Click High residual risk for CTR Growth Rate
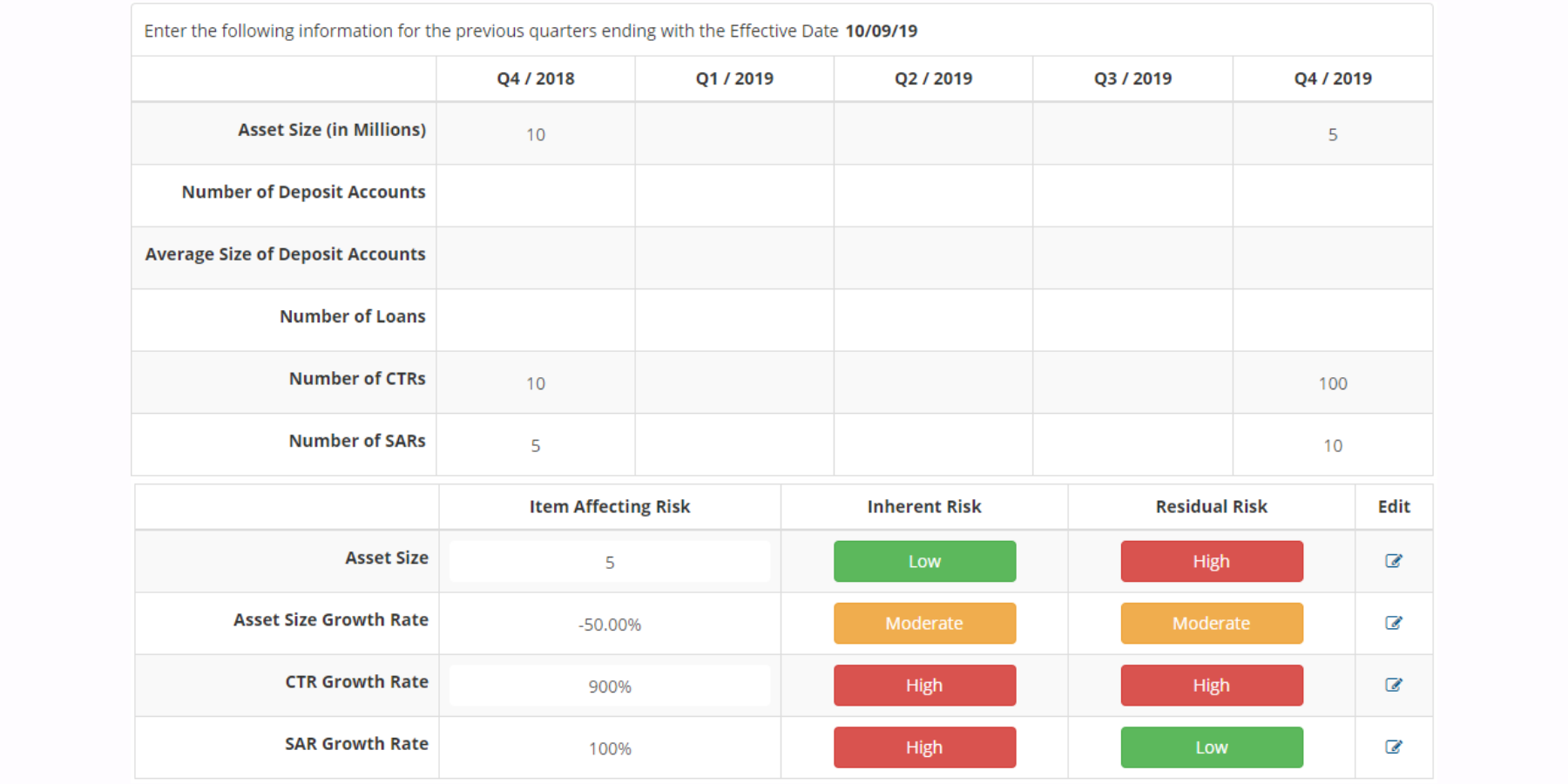Image resolution: width=1568 pixels, height=784 pixels. click(x=1212, y=685)
